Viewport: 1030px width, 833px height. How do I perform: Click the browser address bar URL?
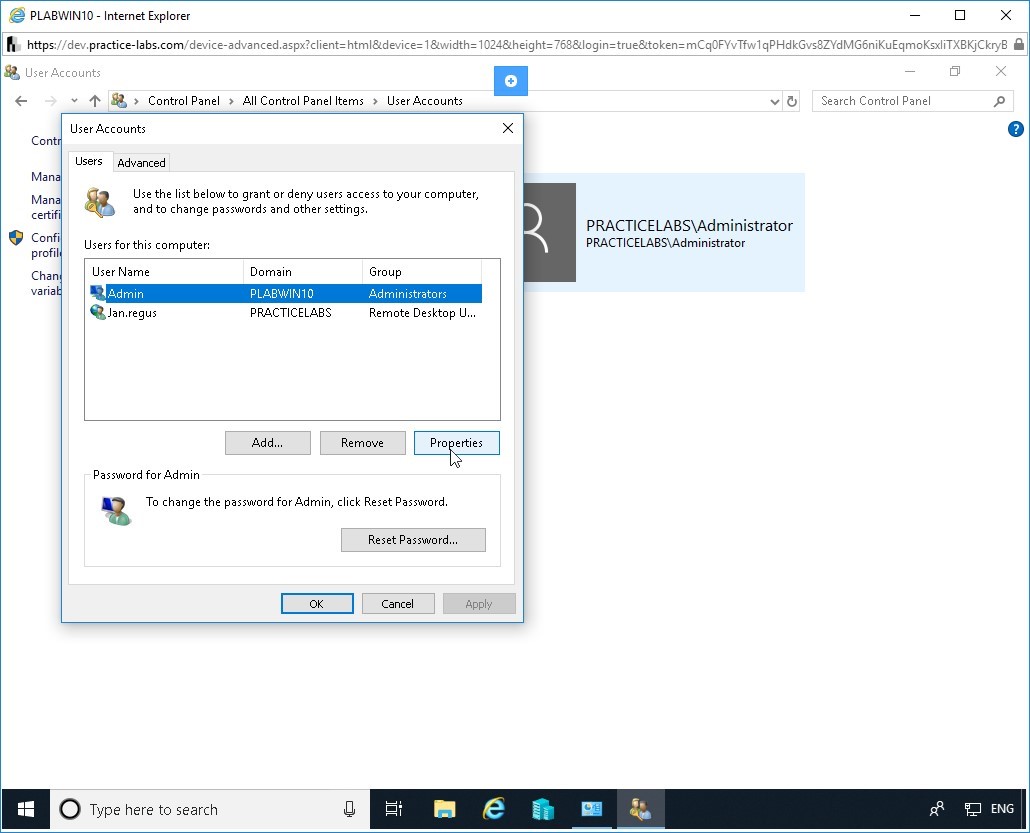click(x=516, y=45)
